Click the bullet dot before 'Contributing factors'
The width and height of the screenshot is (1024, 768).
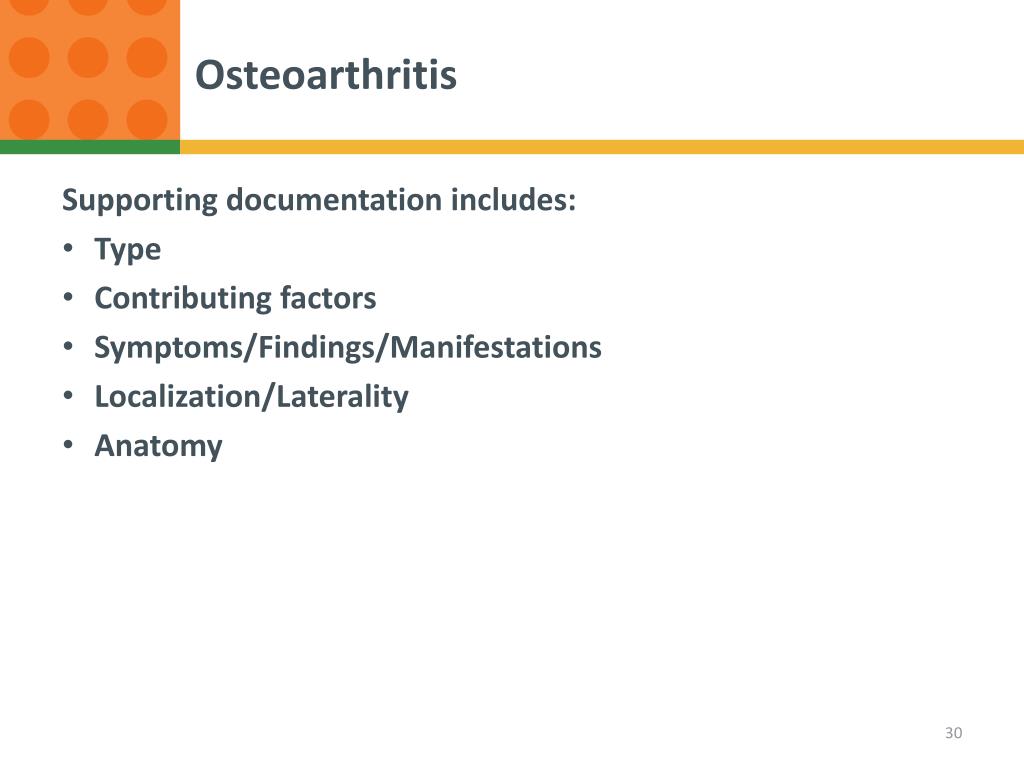click(68, 297)
